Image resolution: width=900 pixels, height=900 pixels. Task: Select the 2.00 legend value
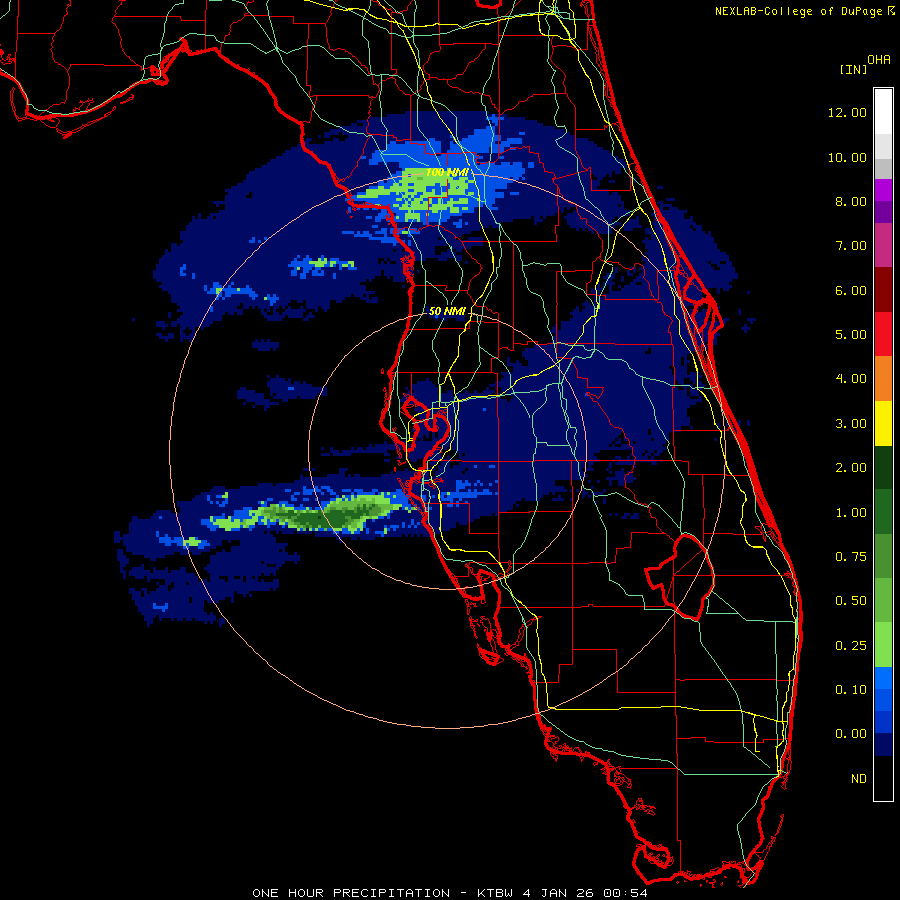pos(851,468)
